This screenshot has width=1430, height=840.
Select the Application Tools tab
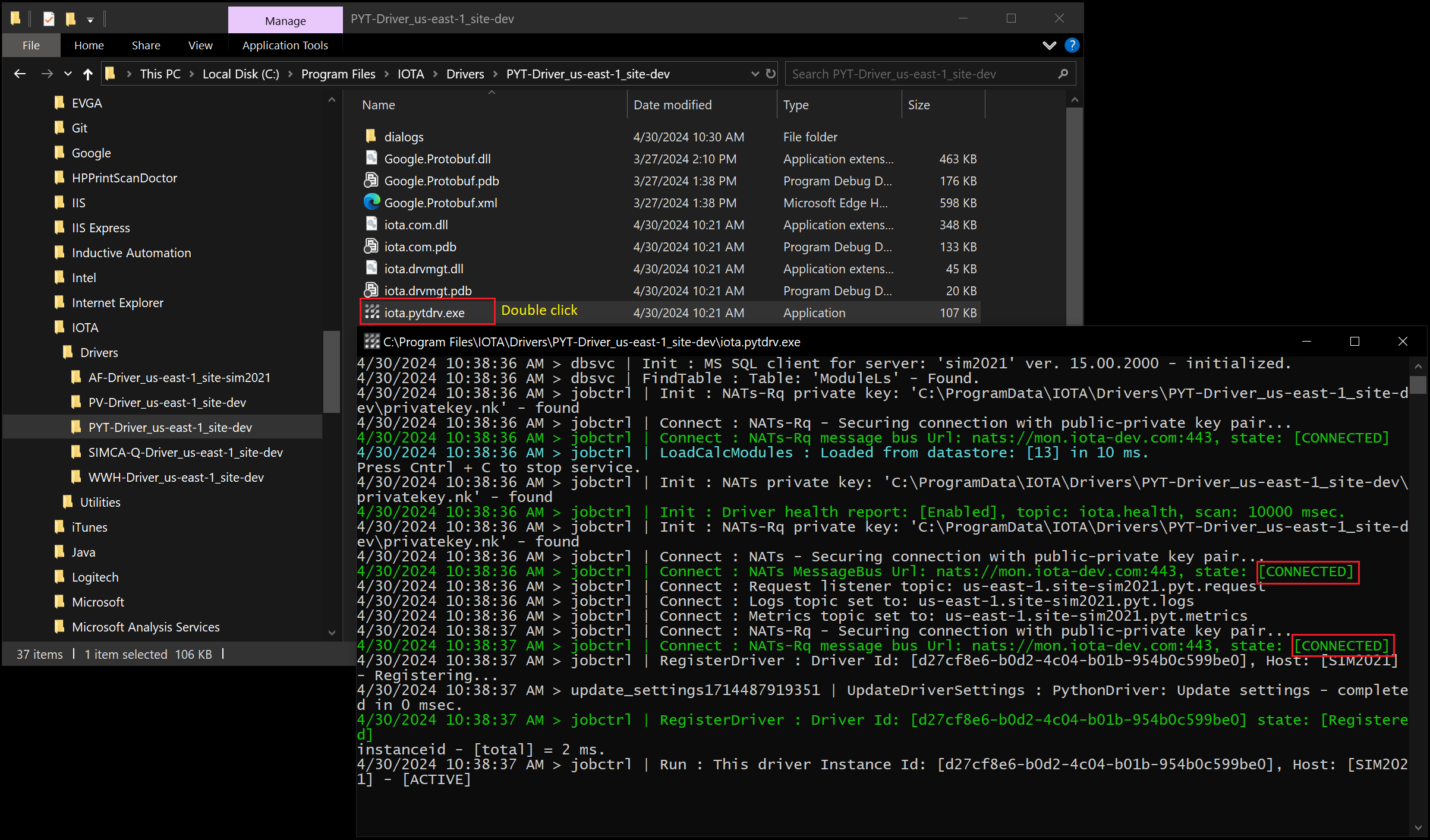pyautogui.click(x=285, y=45)
